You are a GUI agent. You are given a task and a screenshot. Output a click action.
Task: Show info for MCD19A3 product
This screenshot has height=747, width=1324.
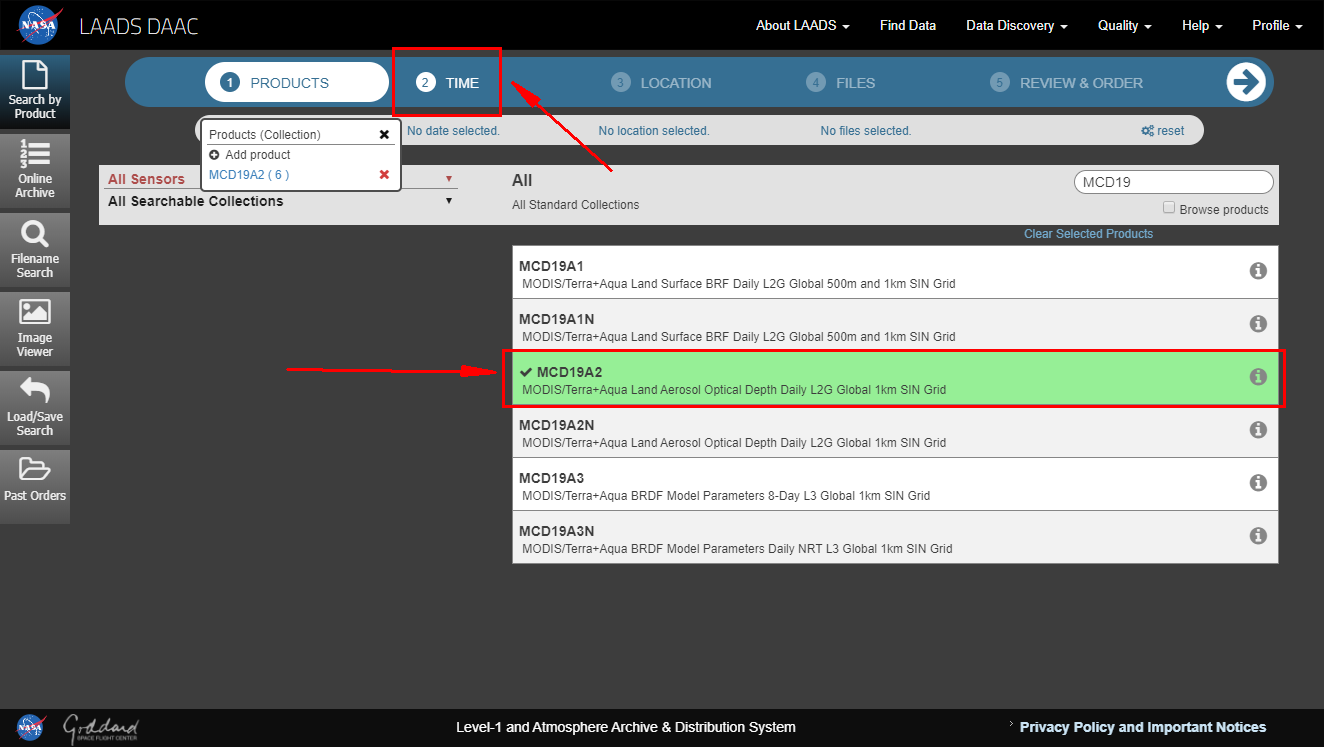[1259, 483]
